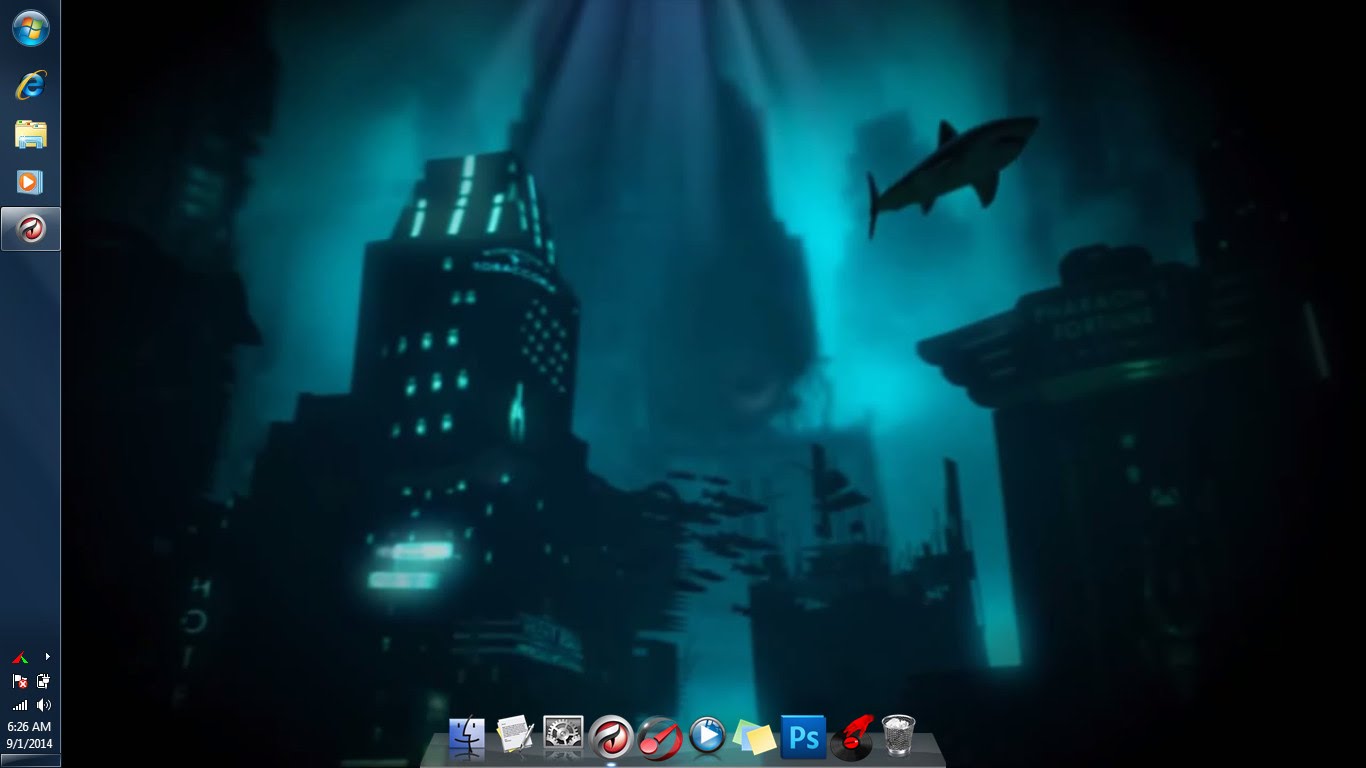Launch Internet Explorer from the taskbar
This screenshot has width=1366, height=768.
point(30,86)
